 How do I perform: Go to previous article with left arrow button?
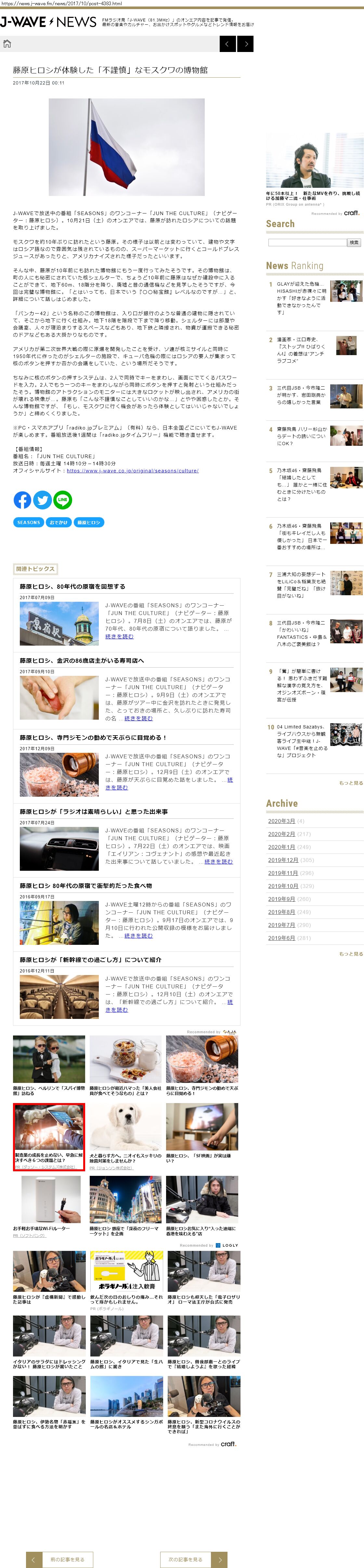227,44
